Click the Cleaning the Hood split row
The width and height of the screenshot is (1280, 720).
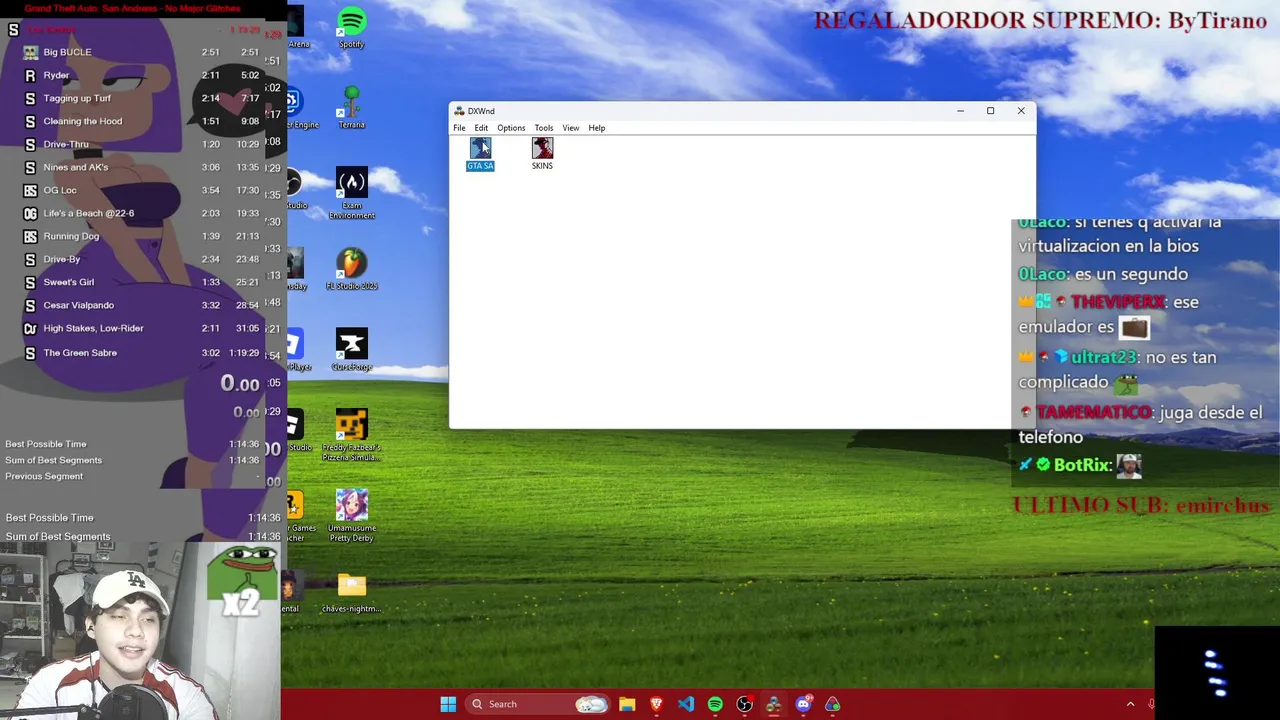point(140,121)
